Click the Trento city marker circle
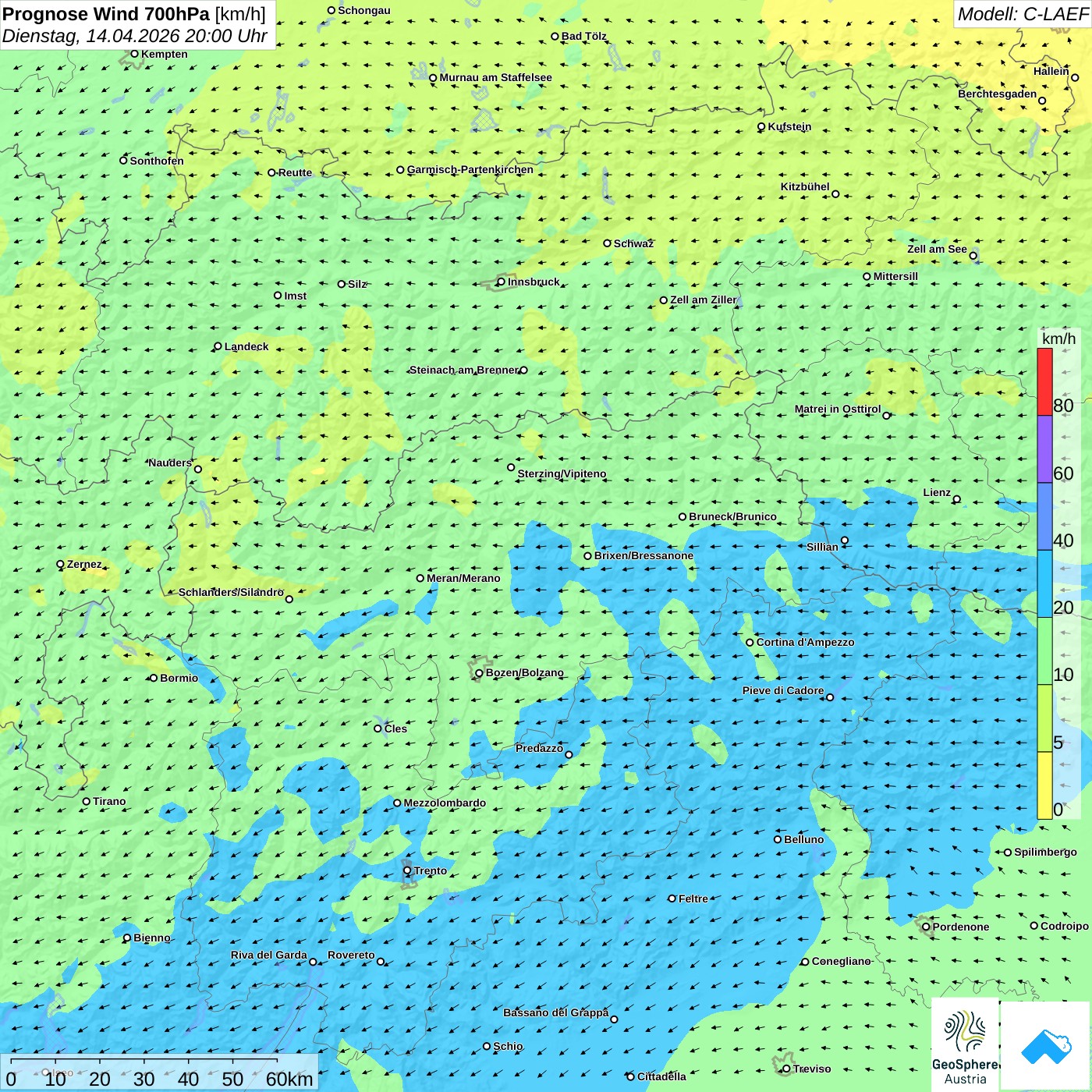The height and width of the screenshot is (1092, 1092). [407, 870]
